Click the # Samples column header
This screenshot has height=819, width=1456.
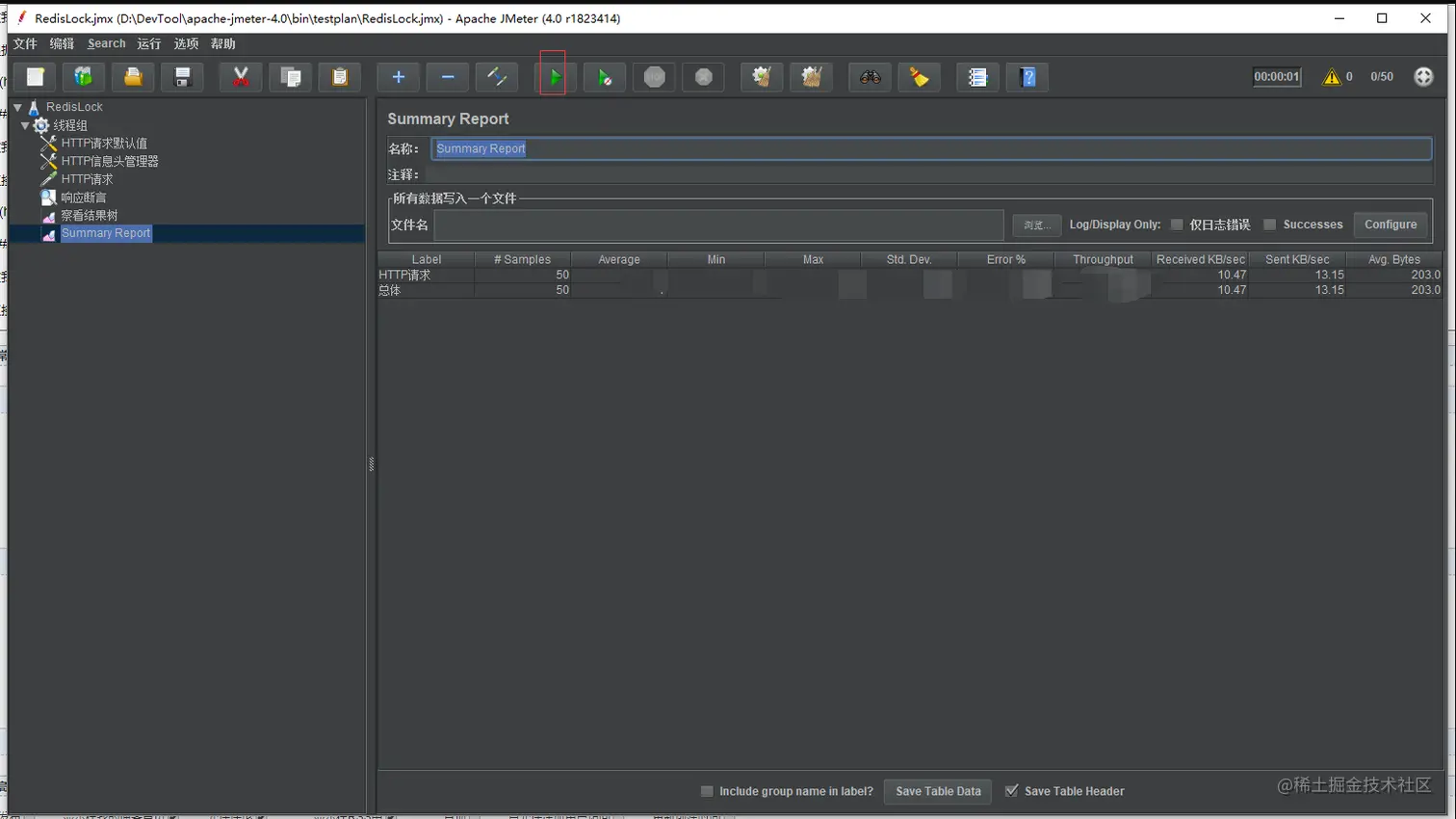tap(522, 259)
